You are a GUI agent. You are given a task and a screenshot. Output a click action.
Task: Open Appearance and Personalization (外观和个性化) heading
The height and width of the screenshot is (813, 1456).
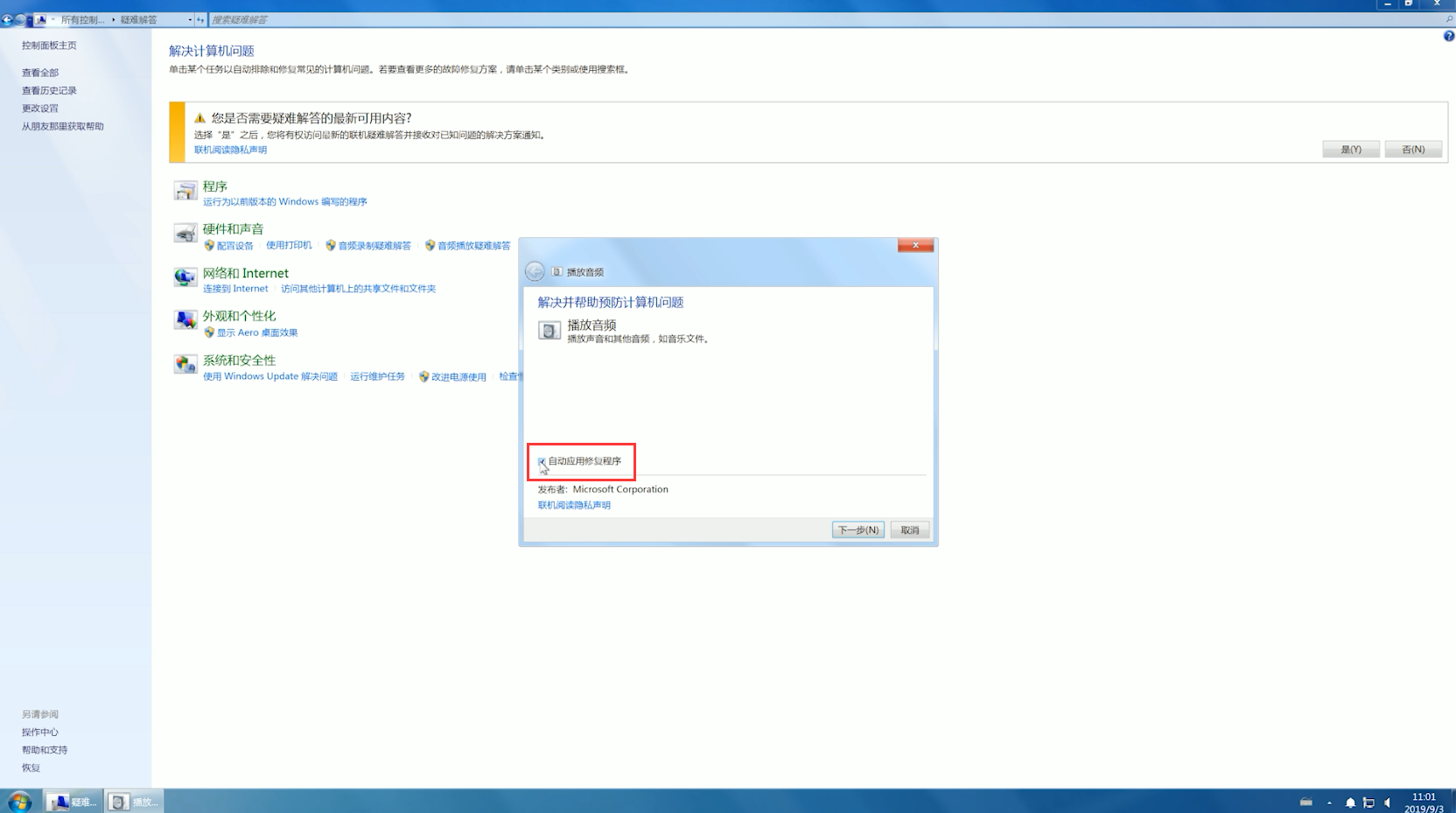pyautogui.click(x=240, y=316)
